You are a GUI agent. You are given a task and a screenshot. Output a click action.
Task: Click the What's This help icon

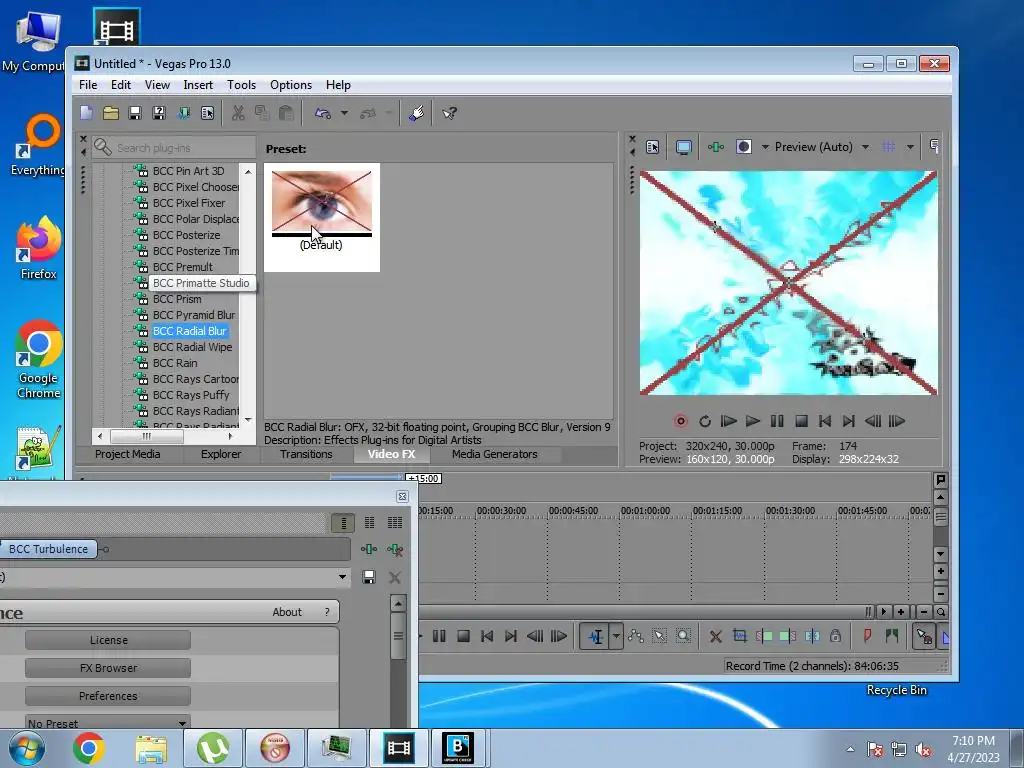coord(449,113)
